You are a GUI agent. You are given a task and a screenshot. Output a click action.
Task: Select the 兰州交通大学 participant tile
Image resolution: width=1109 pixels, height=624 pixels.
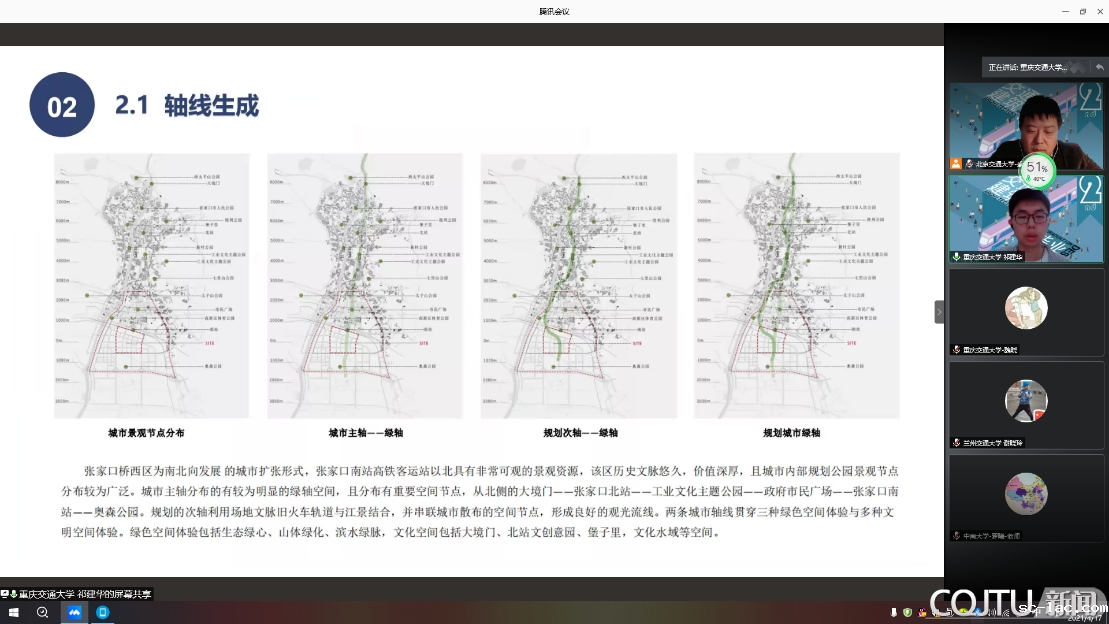(x=1026, y=404)
